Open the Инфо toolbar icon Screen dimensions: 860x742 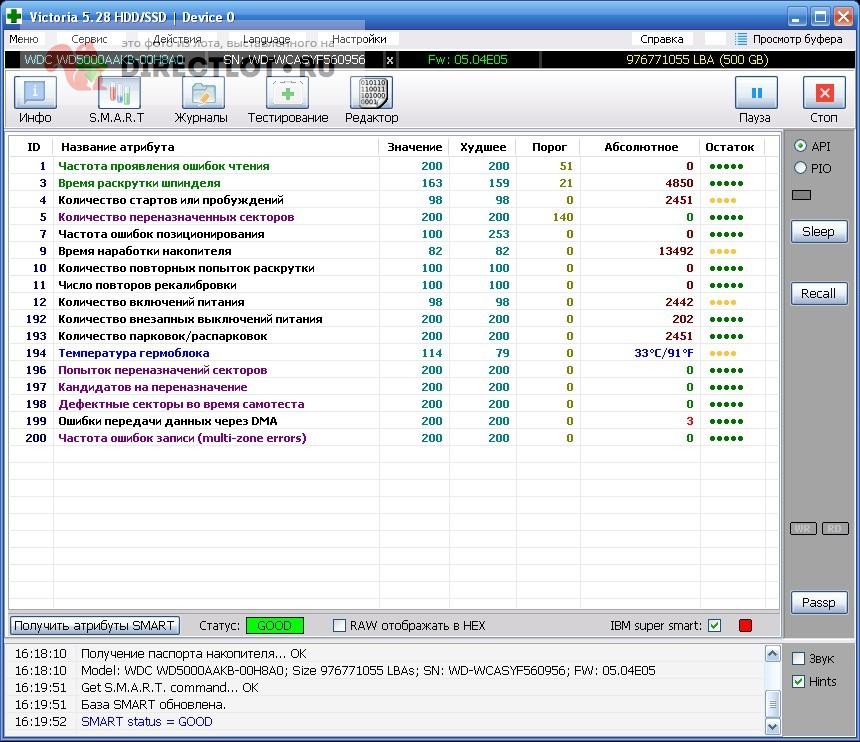(x=35, y=93)
